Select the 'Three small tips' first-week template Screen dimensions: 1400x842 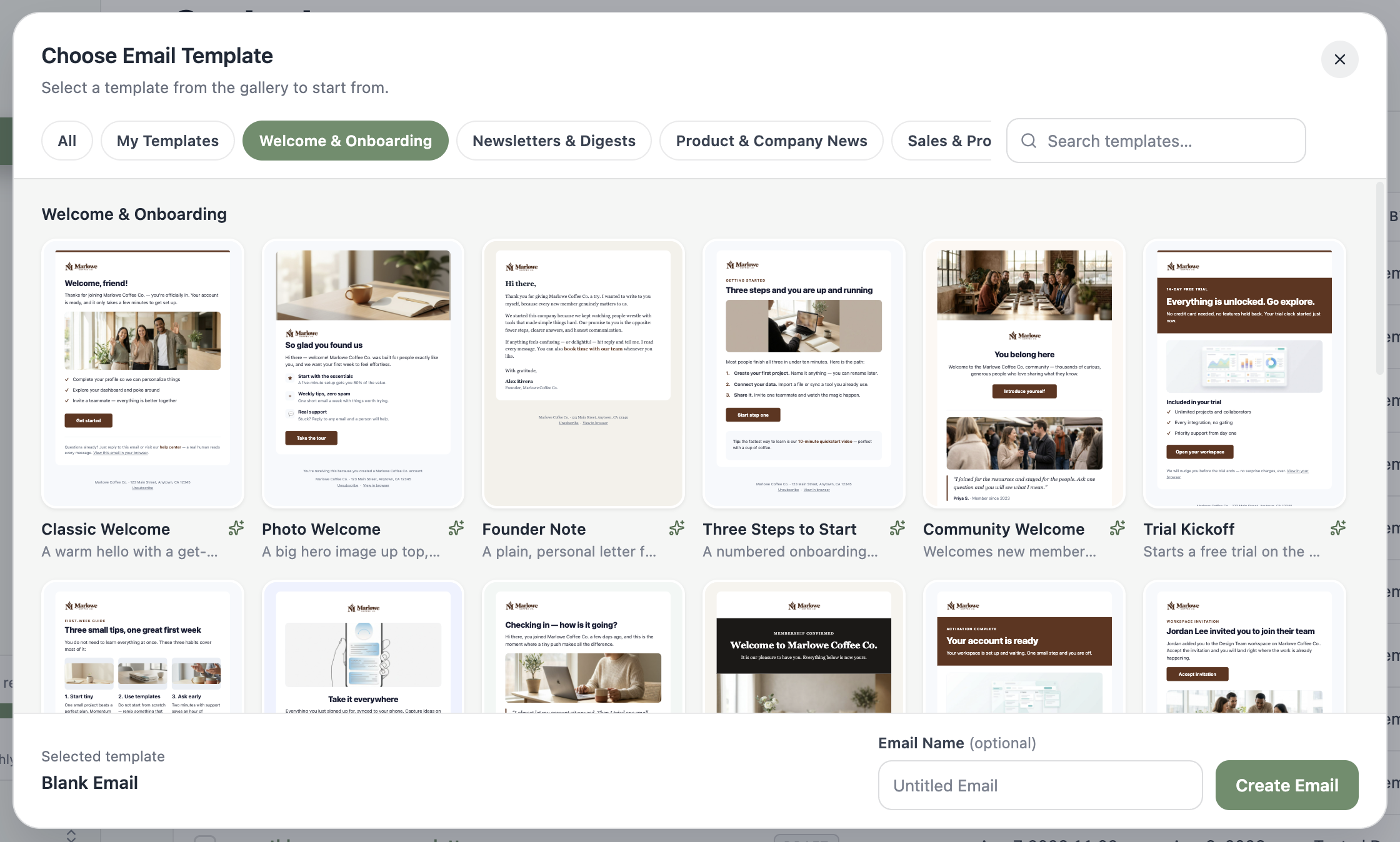[x=142, y=647]
